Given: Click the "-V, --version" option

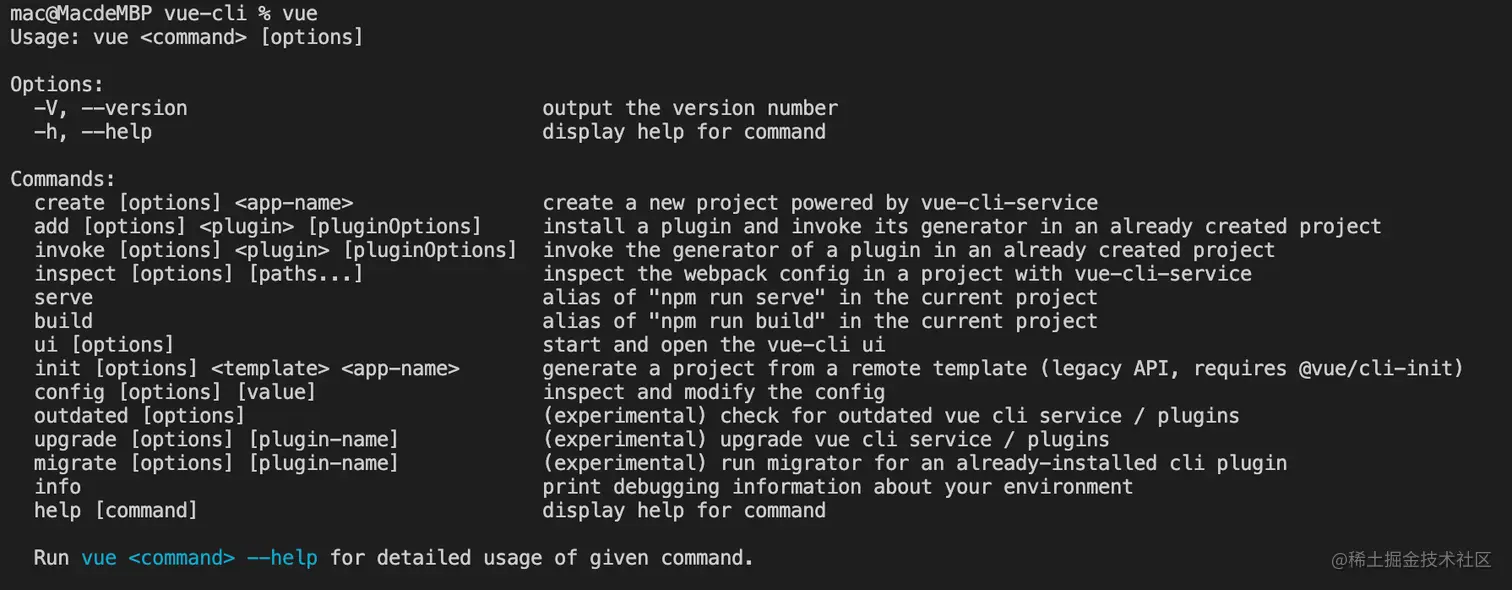Looking at the screenshot, I should (110, 108).
